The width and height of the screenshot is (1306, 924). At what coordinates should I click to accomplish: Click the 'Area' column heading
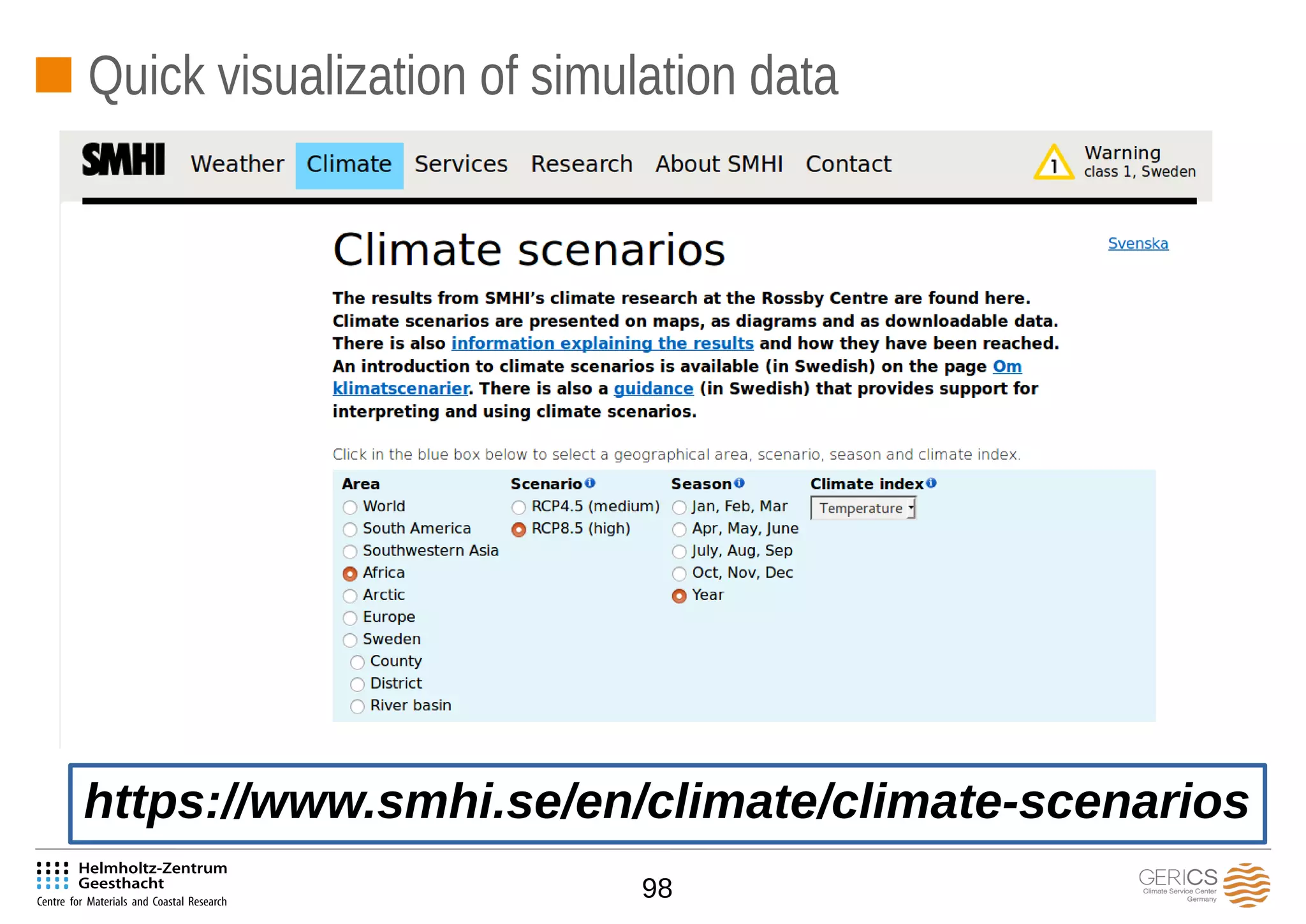[361, 484]
